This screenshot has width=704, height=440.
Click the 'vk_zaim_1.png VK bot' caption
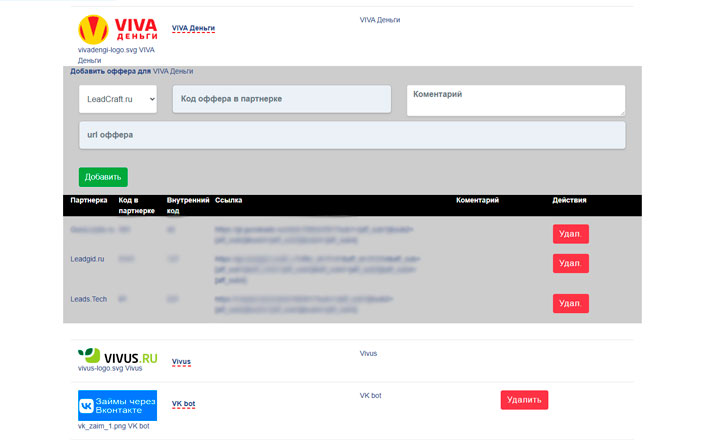114,426
